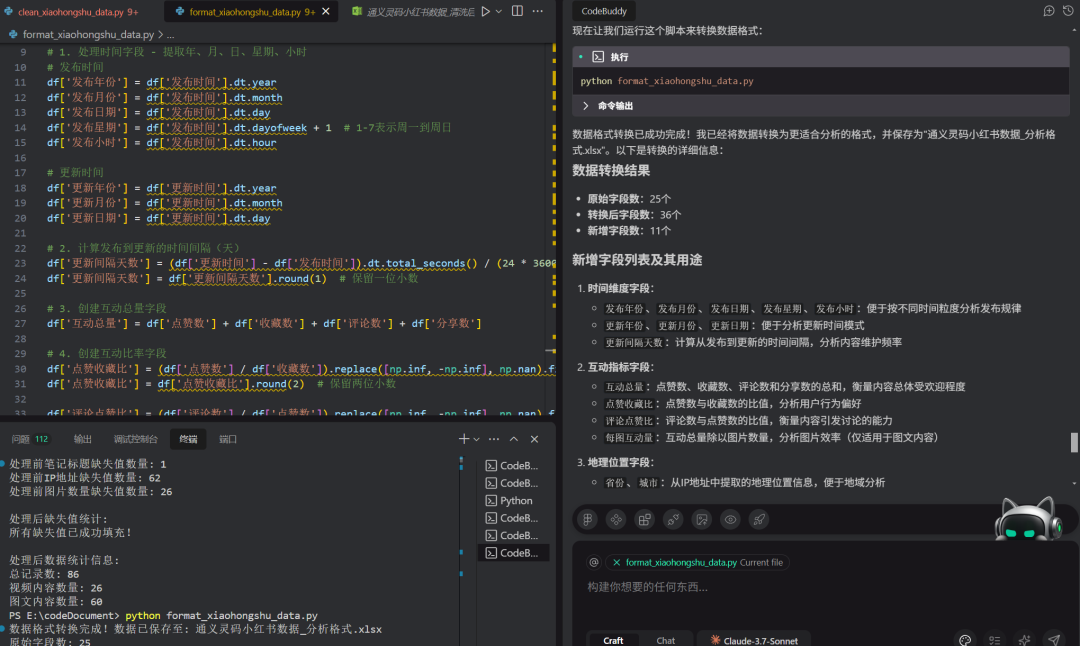Viewport: 1080px width, 646px height.
Task: Click the Figma icon in CodeBuddy toolbar
Action: click(x=587, y=519)
